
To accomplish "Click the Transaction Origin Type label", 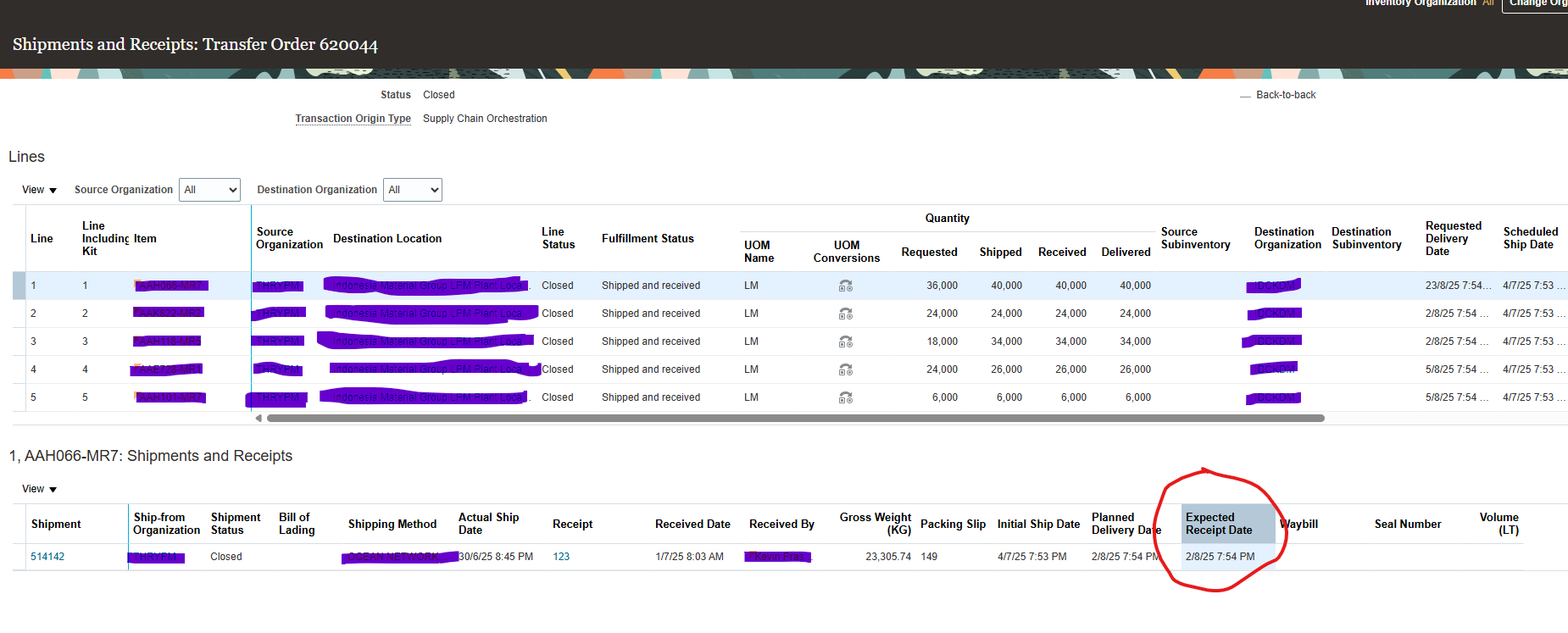I will (x=353, y=119).
